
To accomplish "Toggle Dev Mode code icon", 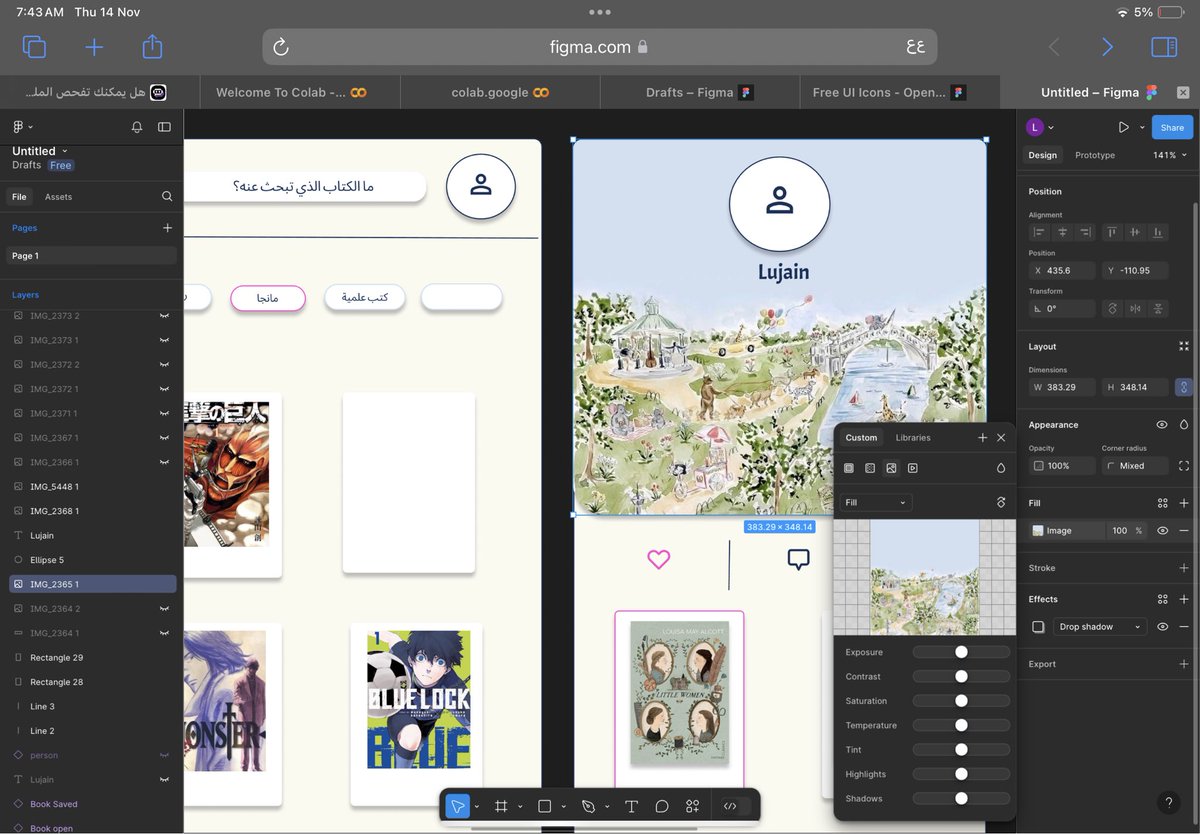I will tap(730, 806).
